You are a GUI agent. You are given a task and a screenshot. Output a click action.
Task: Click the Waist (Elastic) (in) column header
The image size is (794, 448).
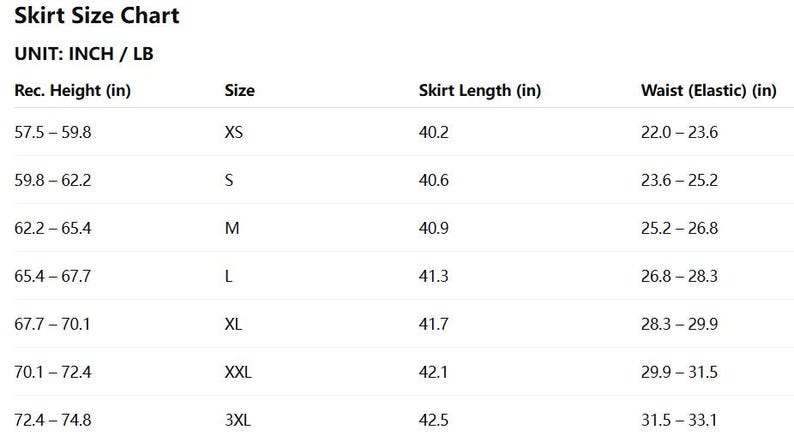(x=708, y=91)
